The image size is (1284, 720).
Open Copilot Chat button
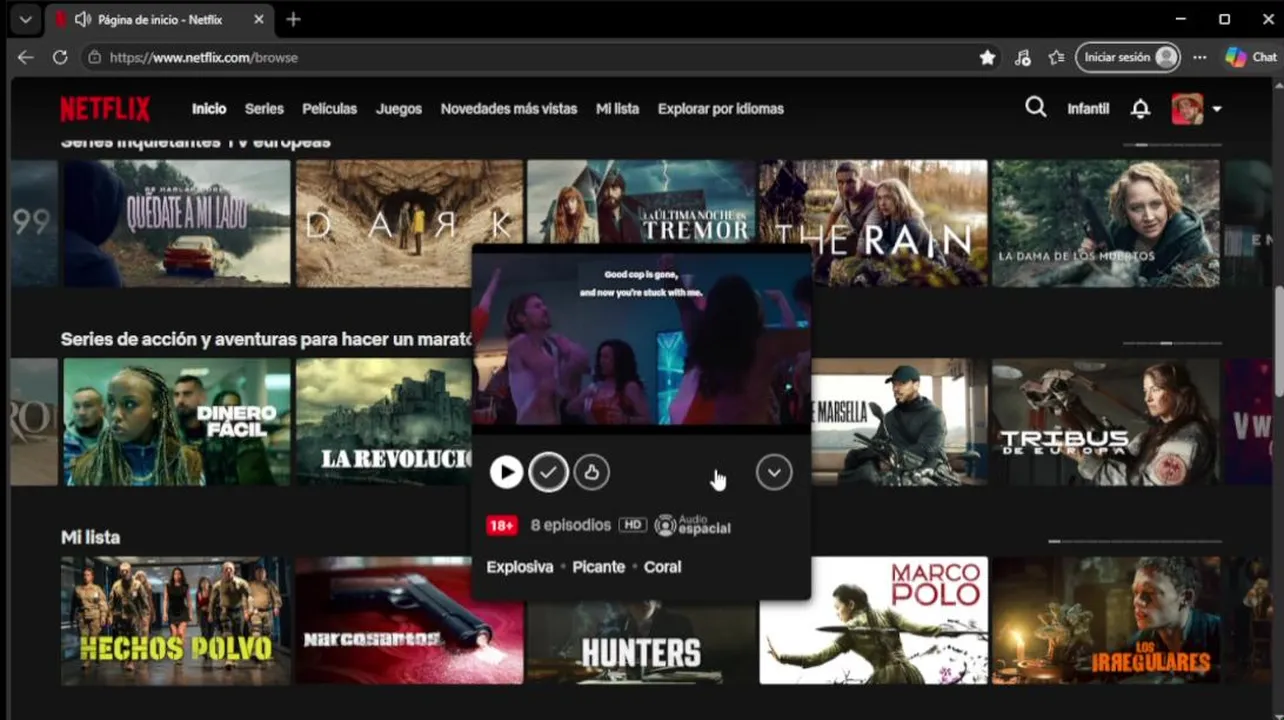pos(1251,57)
